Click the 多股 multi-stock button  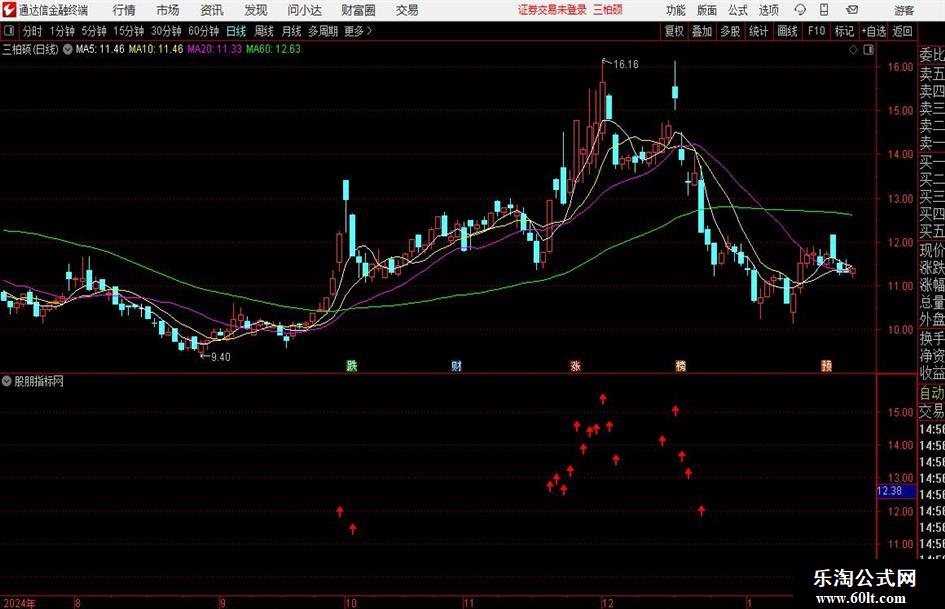(730, 31)
